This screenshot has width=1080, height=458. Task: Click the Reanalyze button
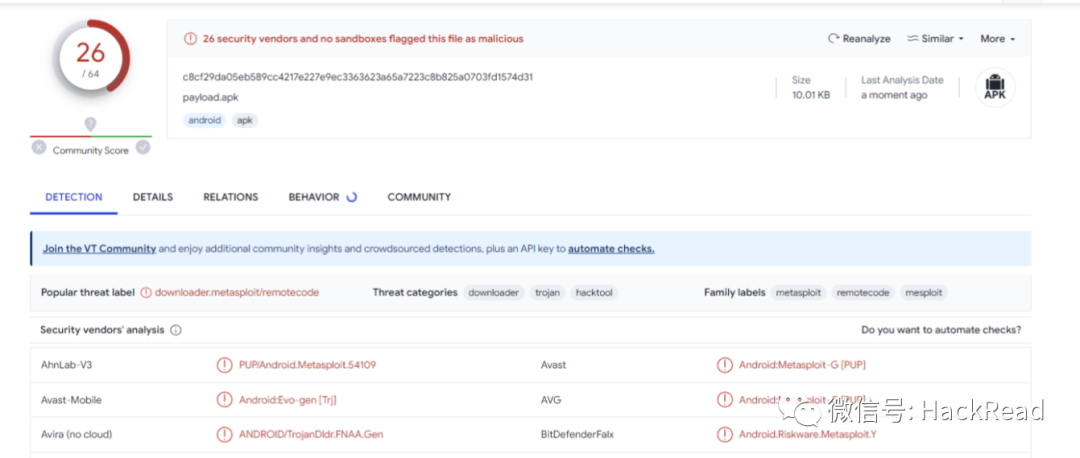(859, 39)
